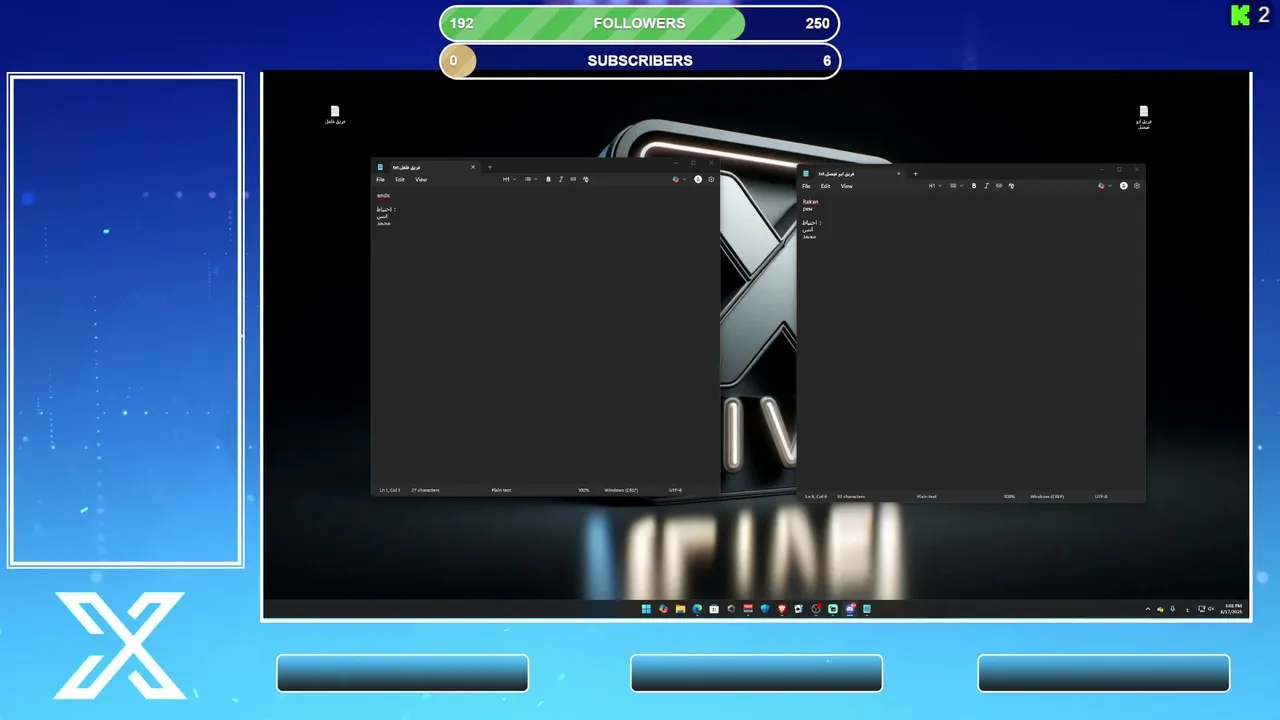
Task: Select the text file icon at desktop top-right
Action: point(1144,117)
